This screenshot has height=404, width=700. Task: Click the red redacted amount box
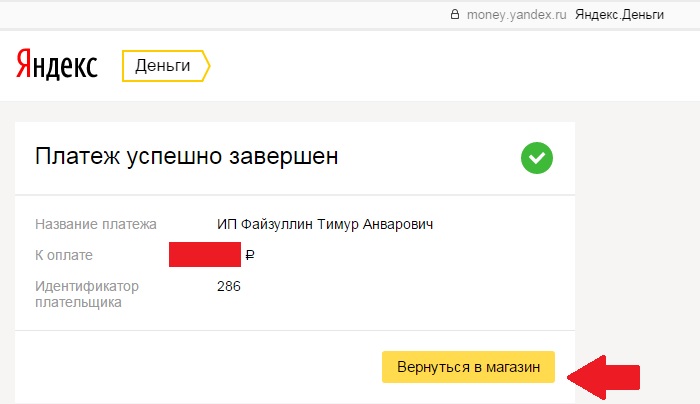[x=205, y=254]
